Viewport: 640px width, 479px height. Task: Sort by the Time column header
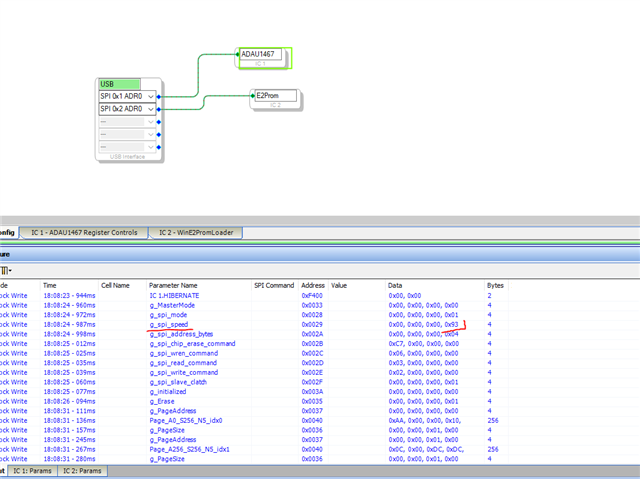tap(69, 285)
